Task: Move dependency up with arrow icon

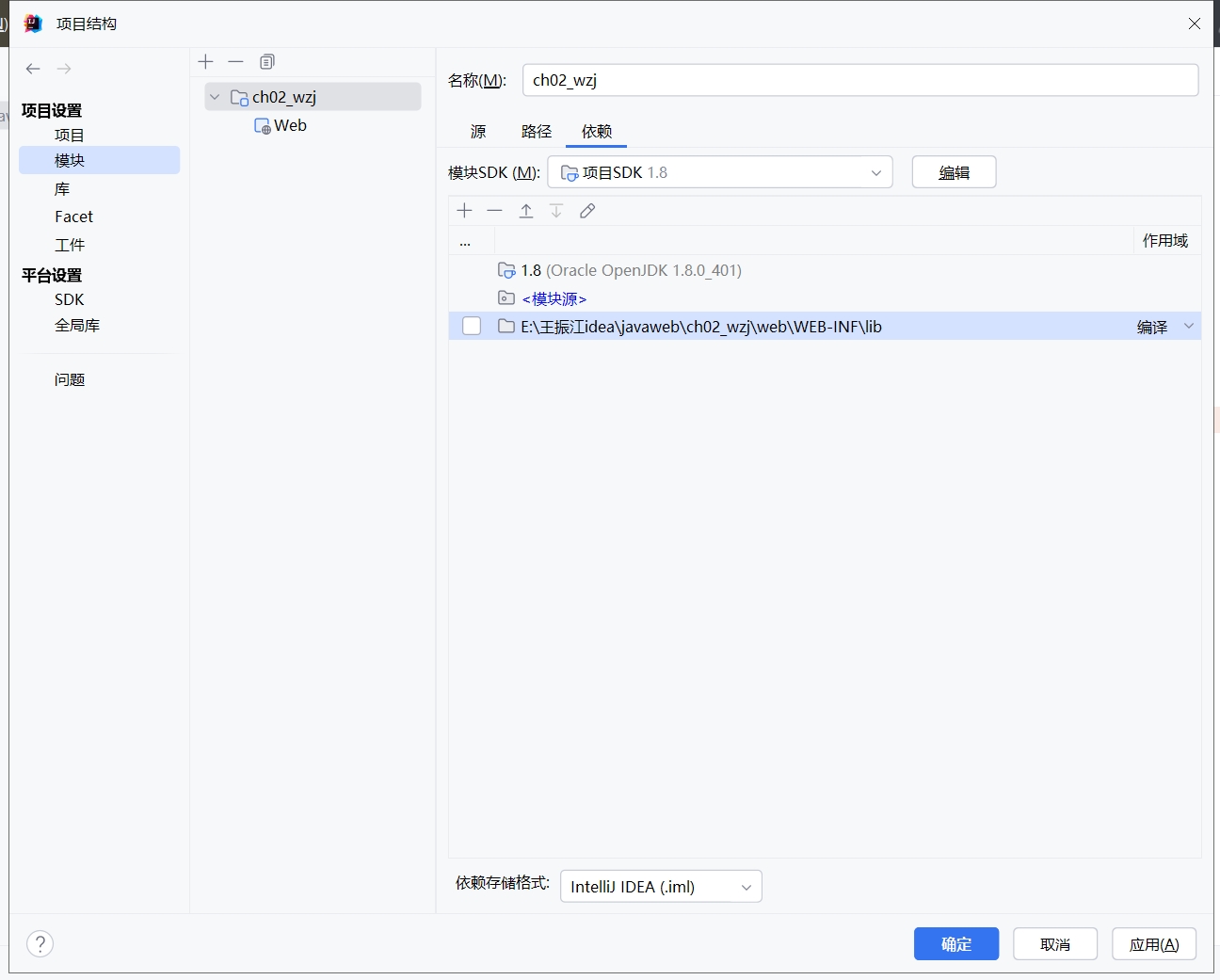Action: point(526,211)
